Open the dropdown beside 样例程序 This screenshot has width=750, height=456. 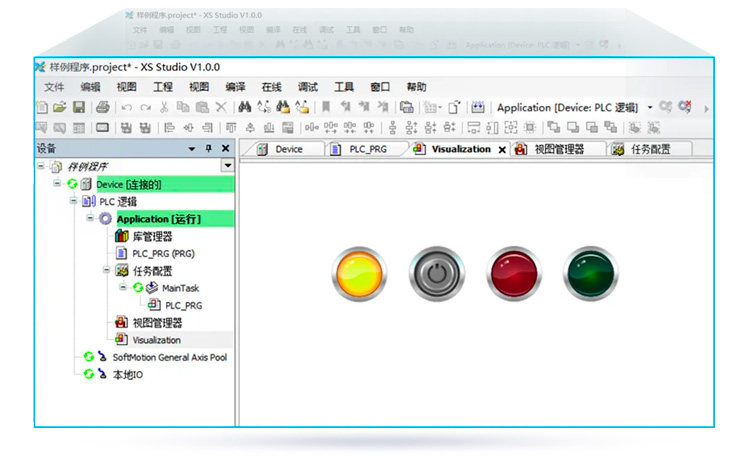228,166
